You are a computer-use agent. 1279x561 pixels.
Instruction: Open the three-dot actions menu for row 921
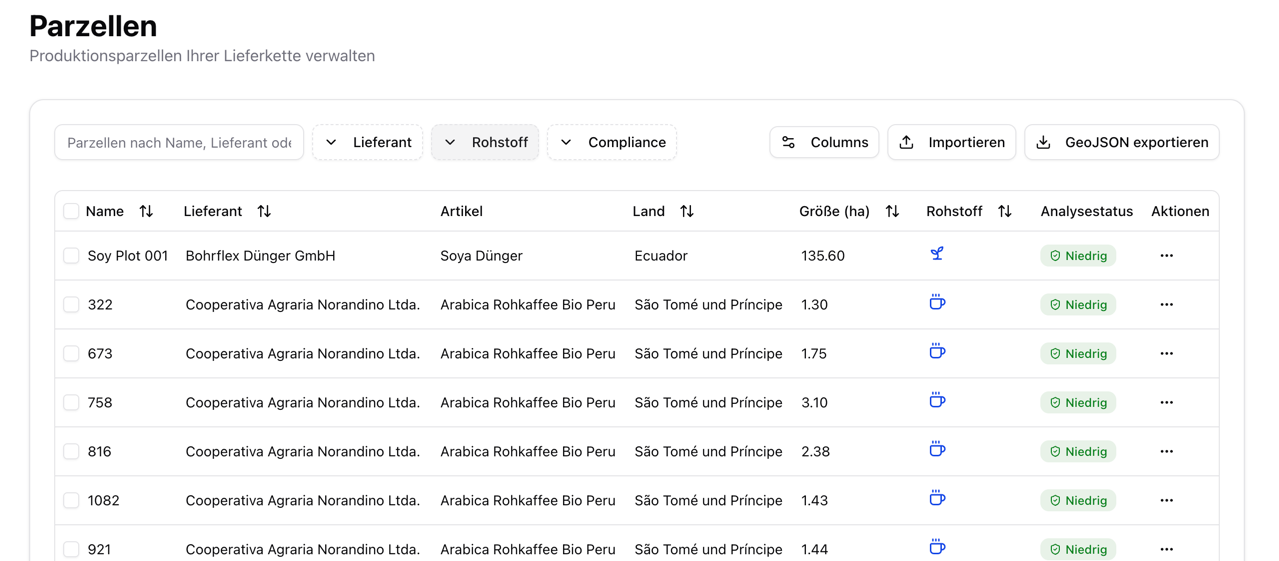pyautogui.click(x=1167, y=550)
